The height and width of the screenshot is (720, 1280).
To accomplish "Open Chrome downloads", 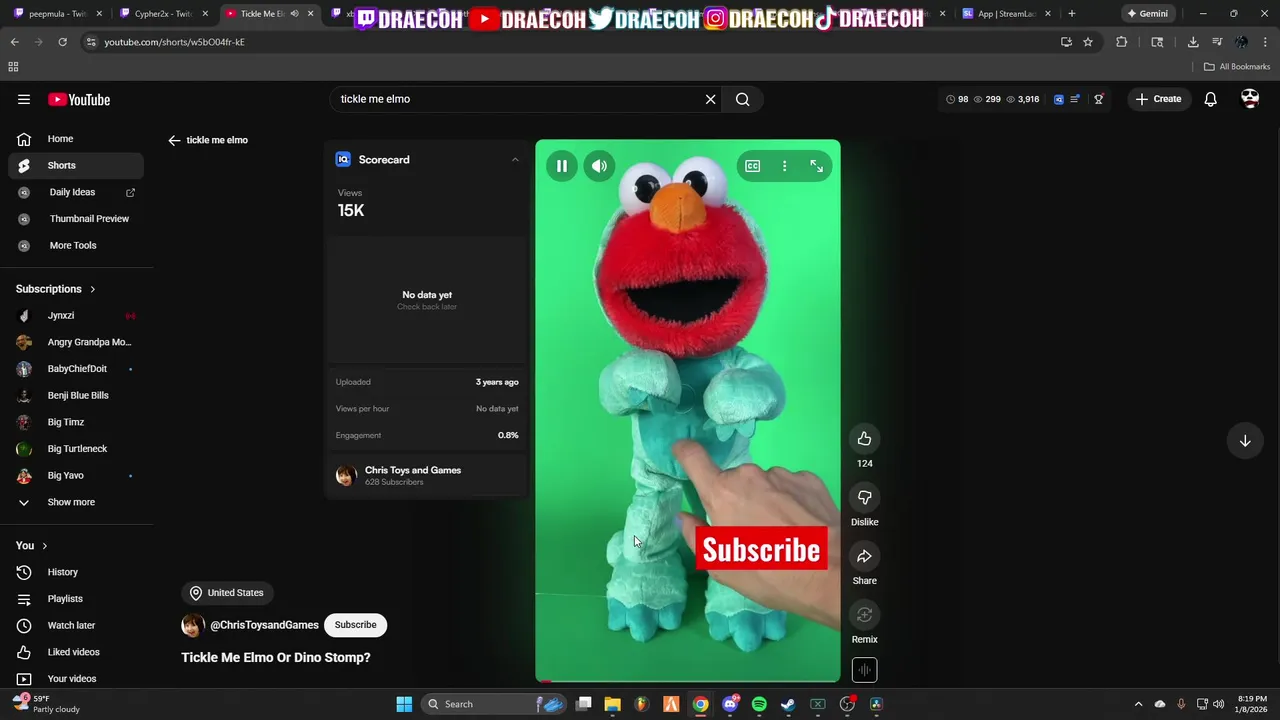I will coord(1193,42).
